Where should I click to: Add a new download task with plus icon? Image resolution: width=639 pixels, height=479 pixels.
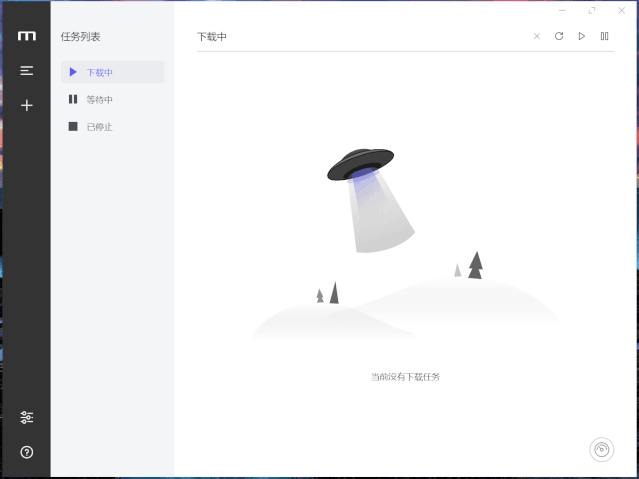pos(26,106)
